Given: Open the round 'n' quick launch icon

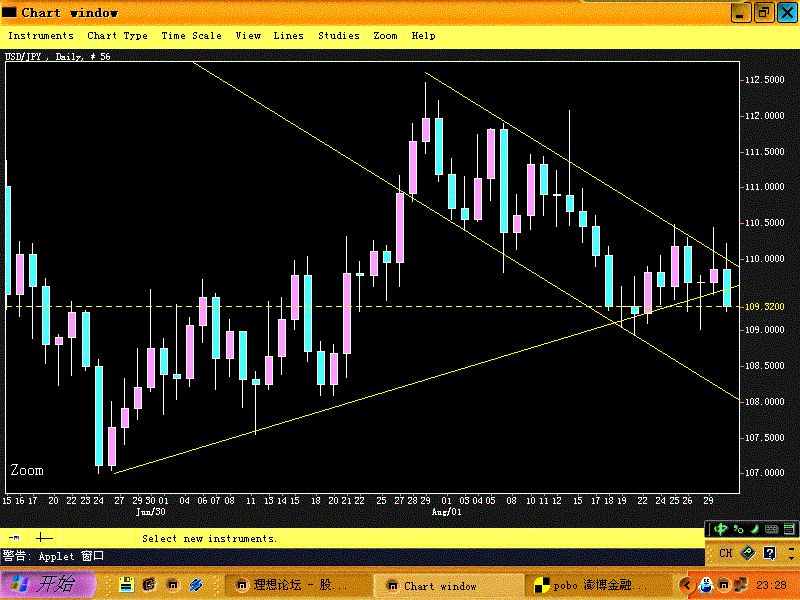Looking at the screenshot, I should tap(172, 585).
